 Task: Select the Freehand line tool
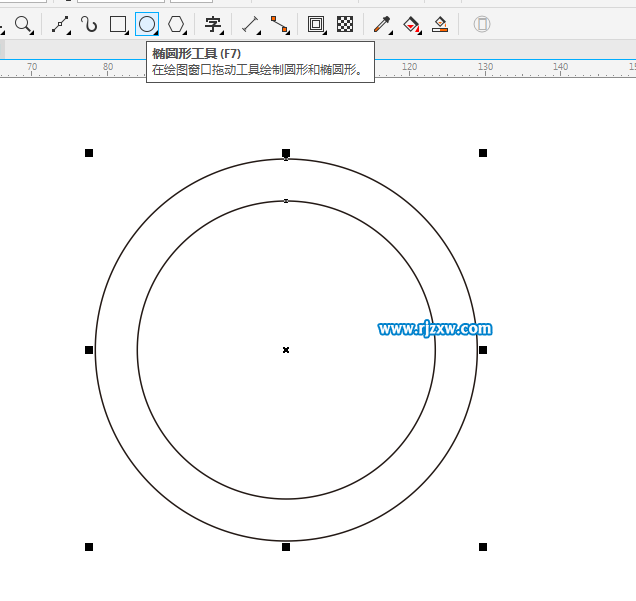[59, 24]
